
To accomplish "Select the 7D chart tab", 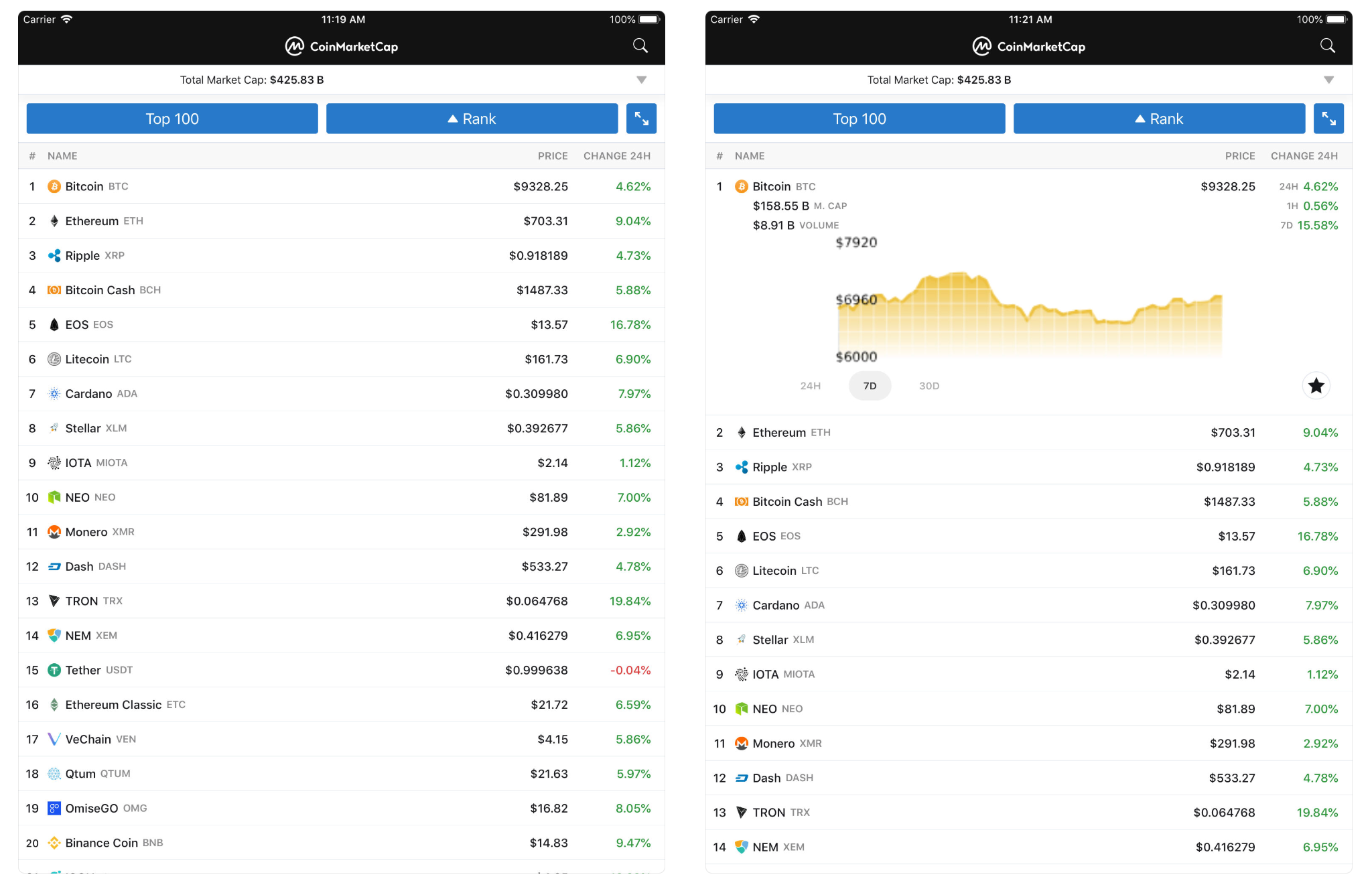I will (x=870, y=386).
